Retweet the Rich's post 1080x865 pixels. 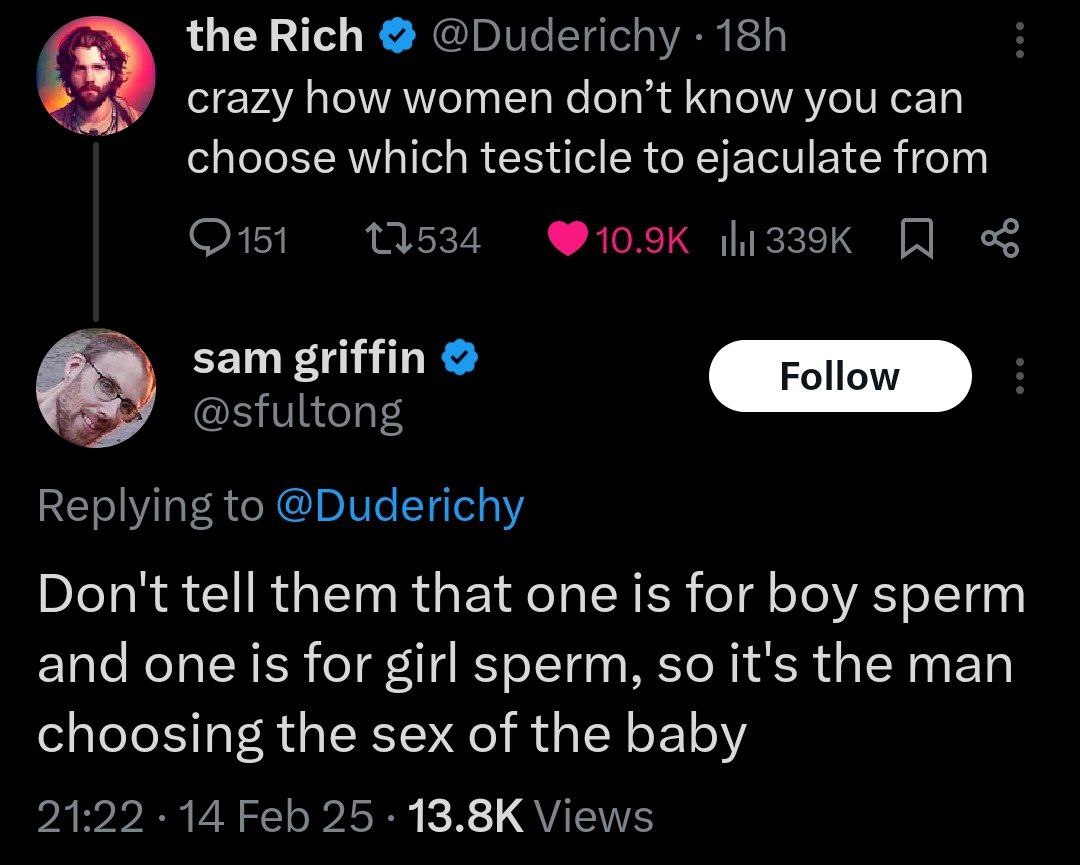(x=422, y=239)
